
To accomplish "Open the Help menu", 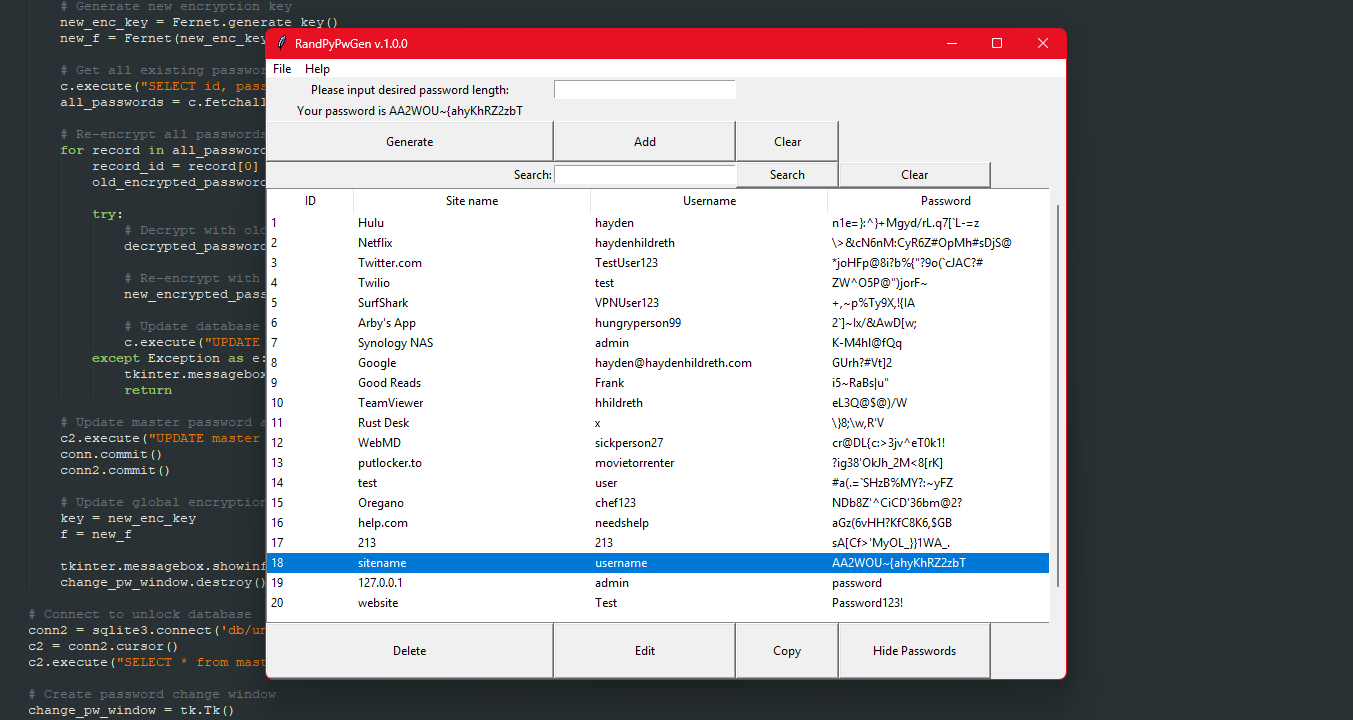I will point(317,69).
